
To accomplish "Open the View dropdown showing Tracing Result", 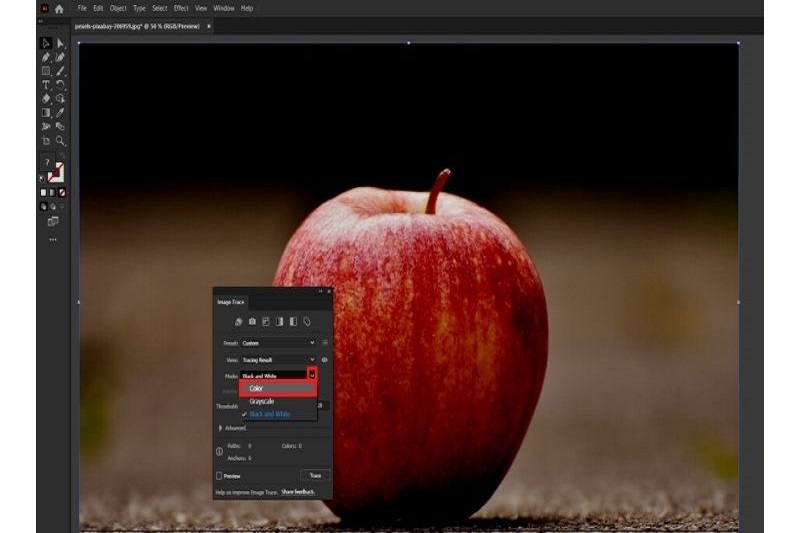I will [x=279, y=360].
